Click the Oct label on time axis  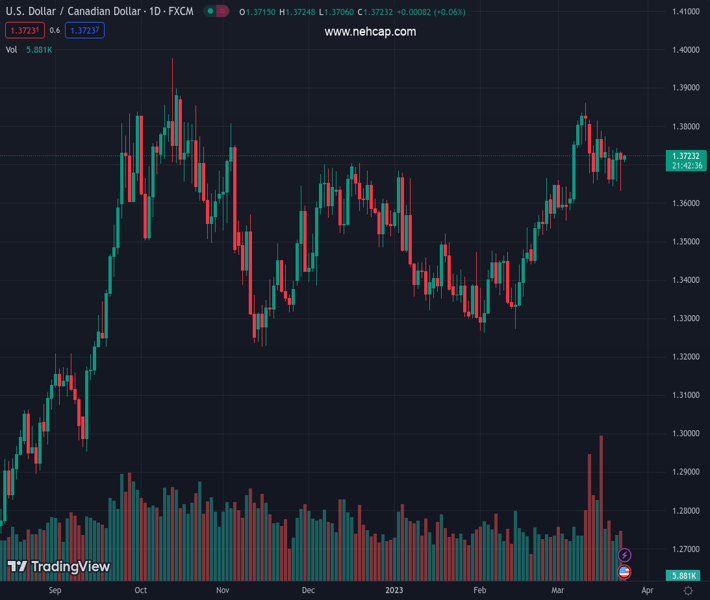141,591
